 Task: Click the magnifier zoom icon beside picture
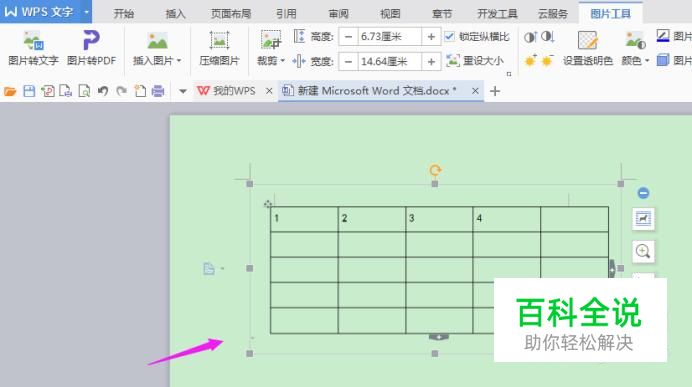pos(643,252)
